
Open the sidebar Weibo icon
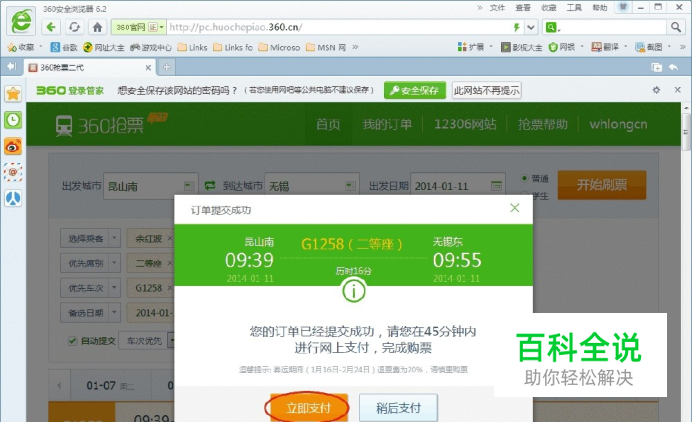[13, 146]
